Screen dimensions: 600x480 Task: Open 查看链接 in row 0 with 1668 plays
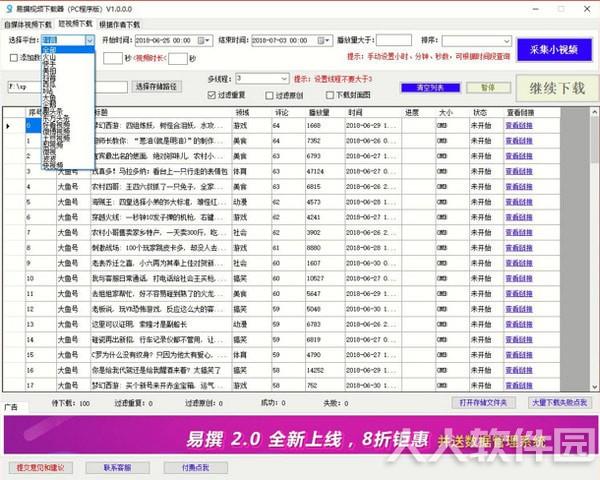pyautogui.click(x=519, y=126)
